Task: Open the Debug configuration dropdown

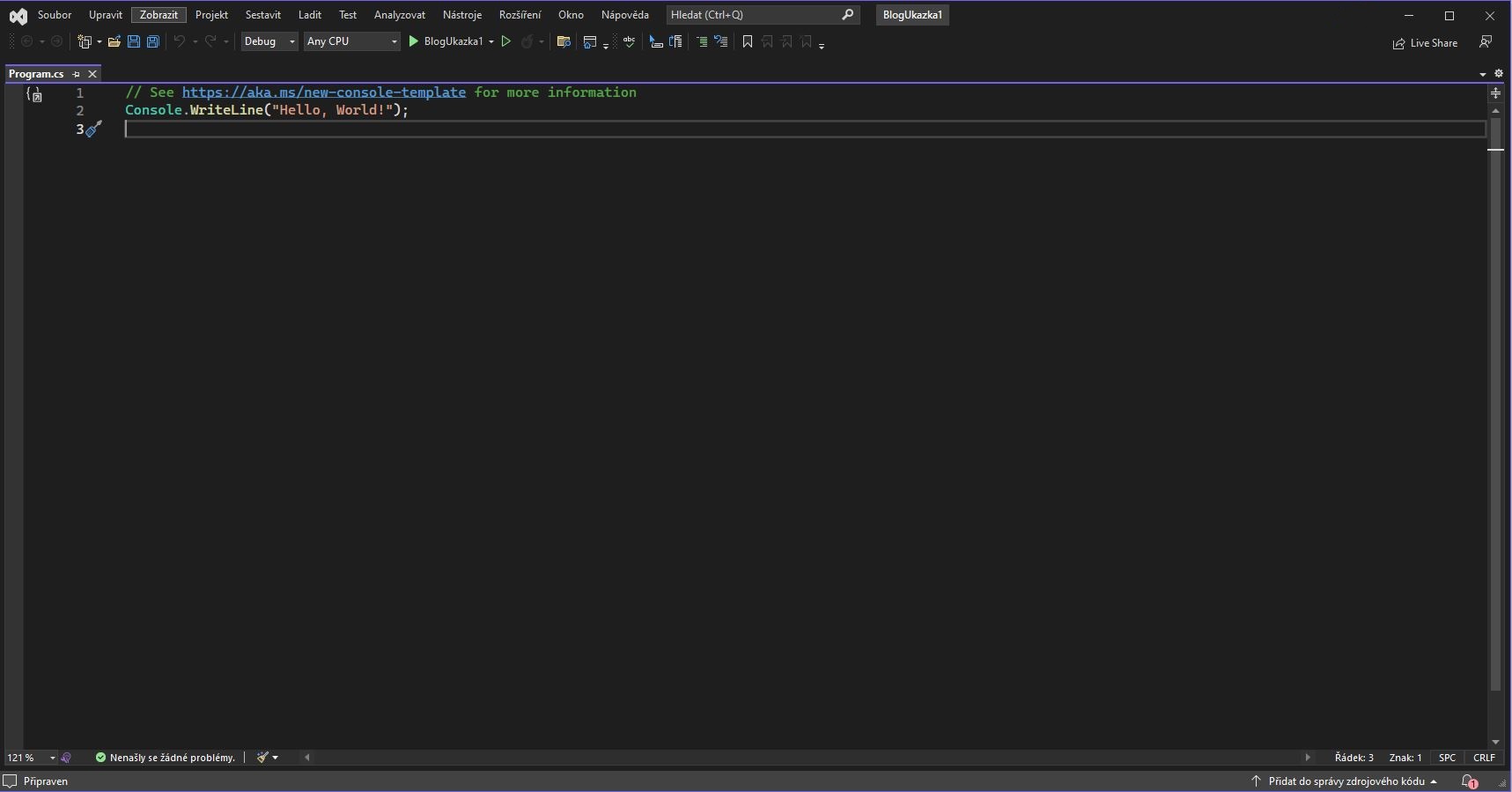Action: click(269, 41)
